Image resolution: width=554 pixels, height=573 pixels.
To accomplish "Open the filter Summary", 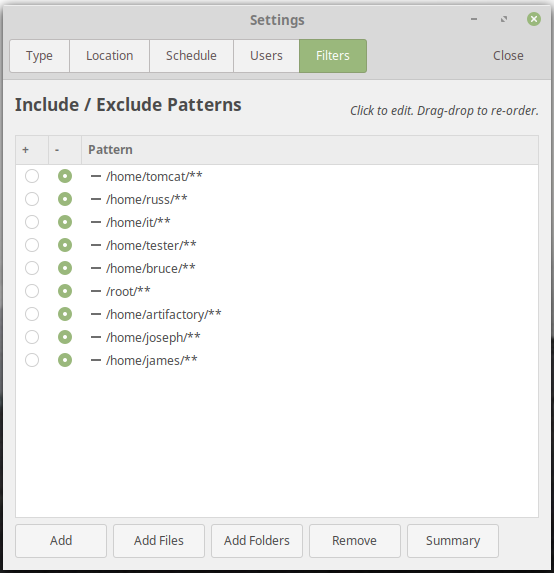I will click(453, 541).
